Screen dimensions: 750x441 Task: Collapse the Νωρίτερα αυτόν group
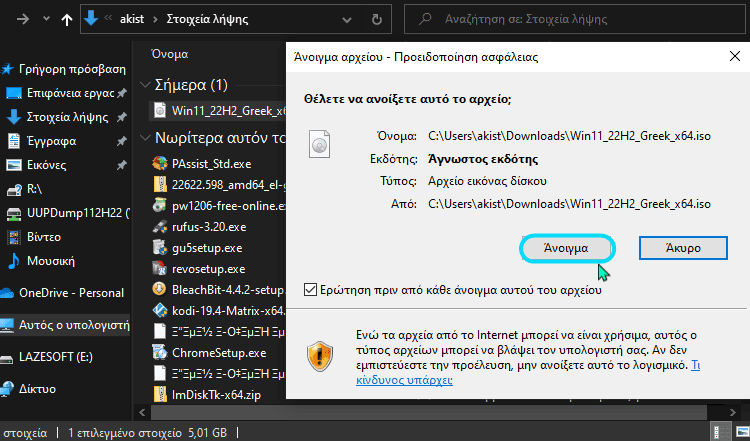click(x=145, y=138)
